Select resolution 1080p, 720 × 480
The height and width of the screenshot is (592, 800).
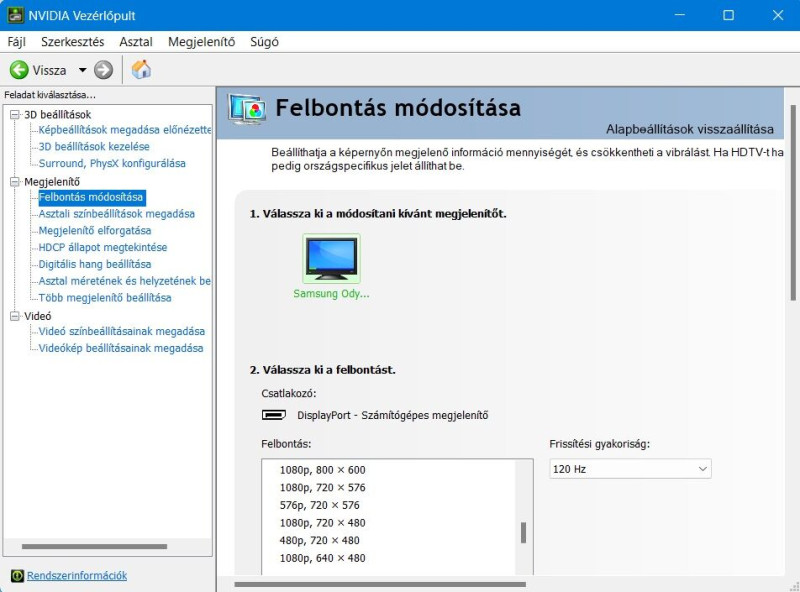coord(322,523)
